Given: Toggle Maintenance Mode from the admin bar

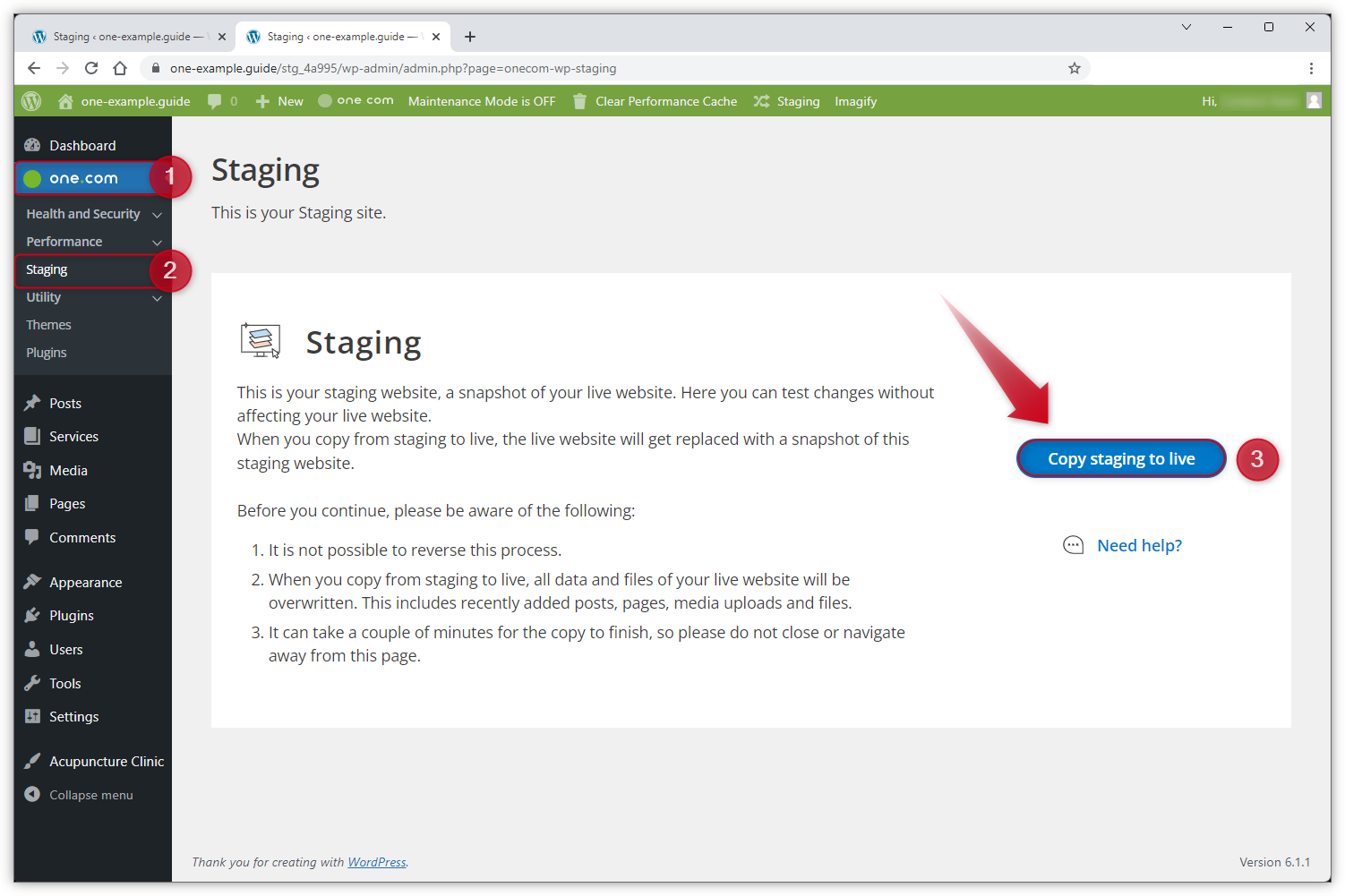Looking at the screenshot, I should point(482,100).
